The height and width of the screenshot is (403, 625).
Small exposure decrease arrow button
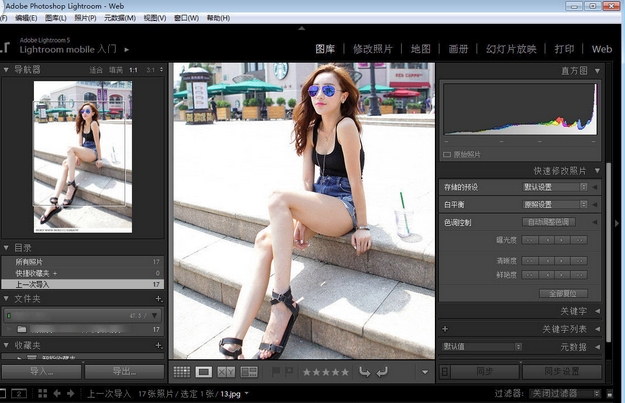(546, 240)
